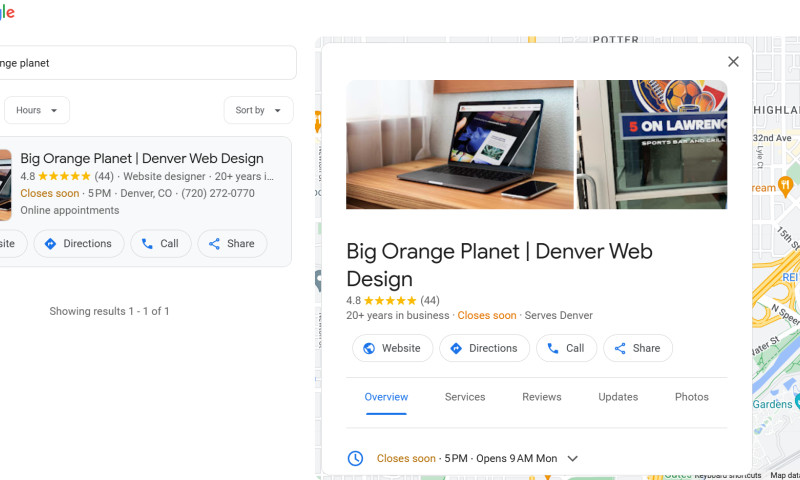Click the restaurant pin icon on map

click(785, 186)
